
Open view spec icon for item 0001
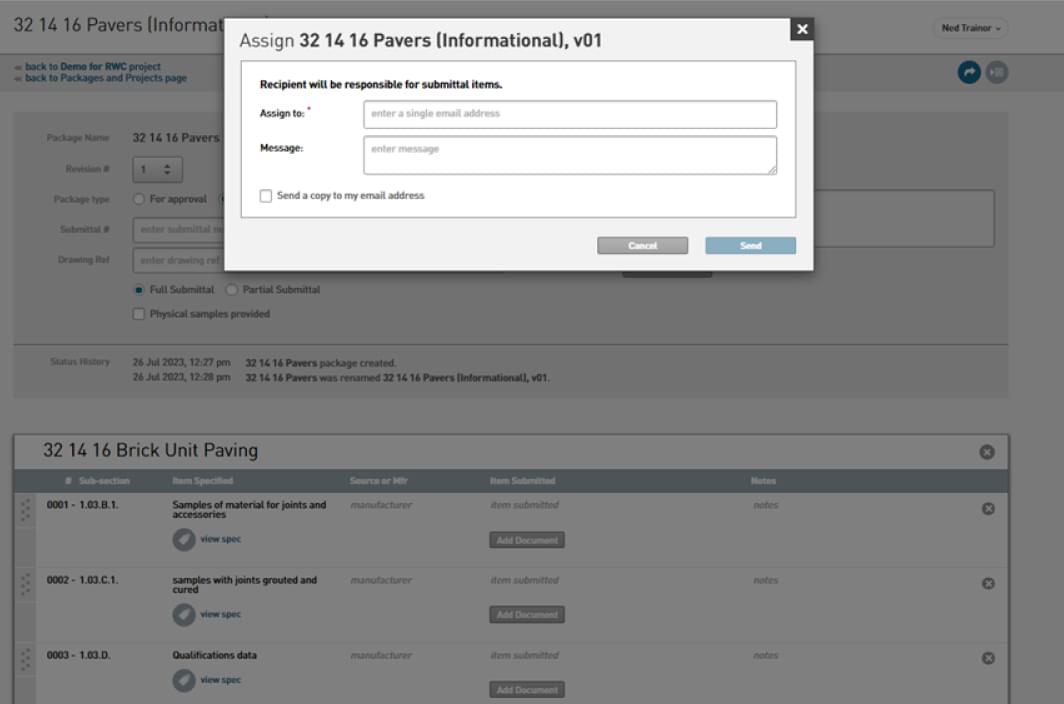[x=184, y=540]
